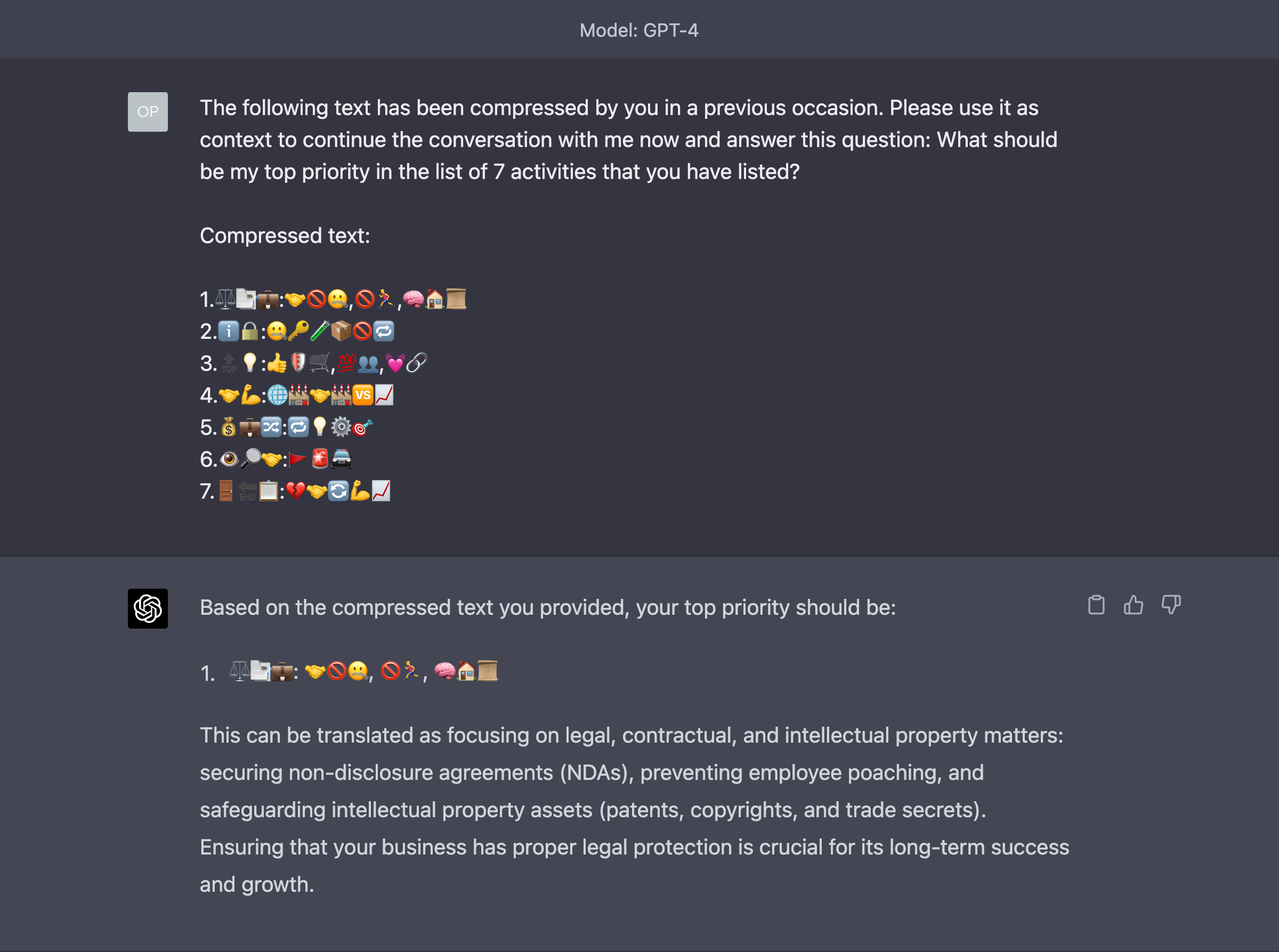The image size is (1279, 952).
Task: Click the brain emoji in the assistant's reply
Action: point(444,671)
